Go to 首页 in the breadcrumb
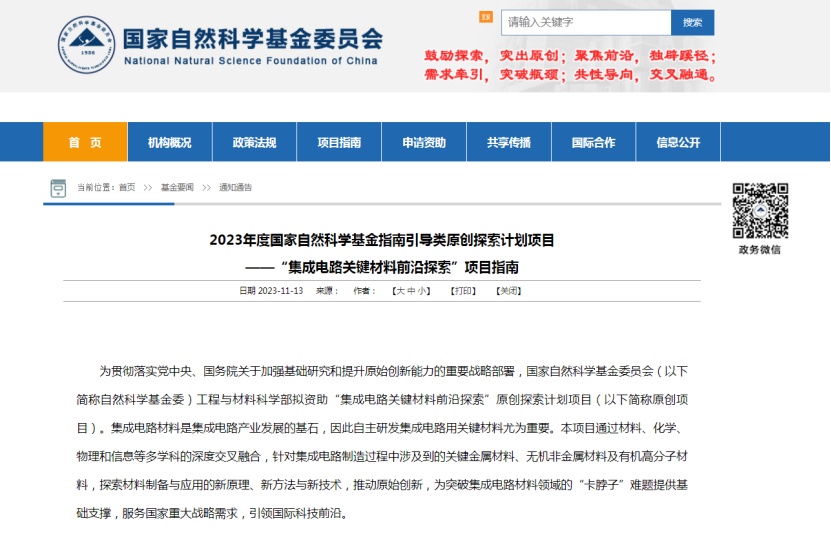 127,188
